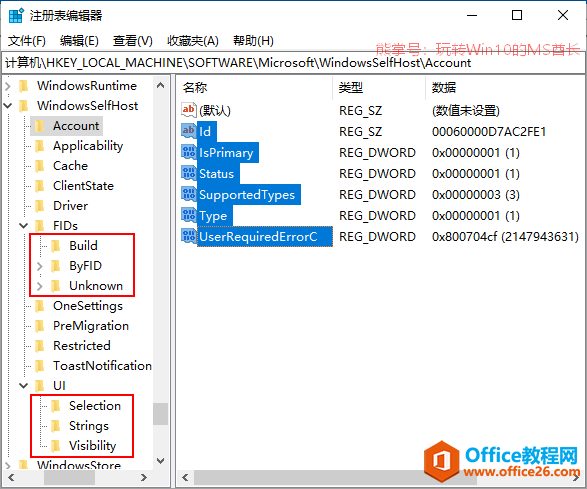This screenshot has height=489, width=587.
Task: Click the folder icon beside Build
Action: (x=56, y=246)
